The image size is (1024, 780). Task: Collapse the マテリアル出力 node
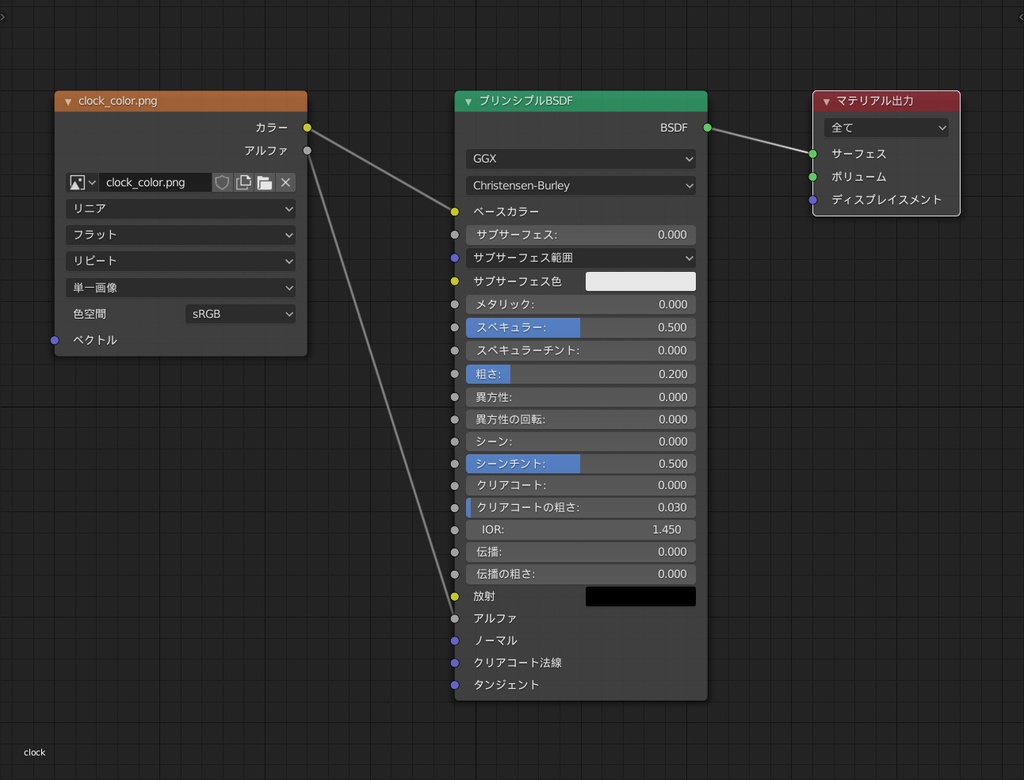[826, 101]
